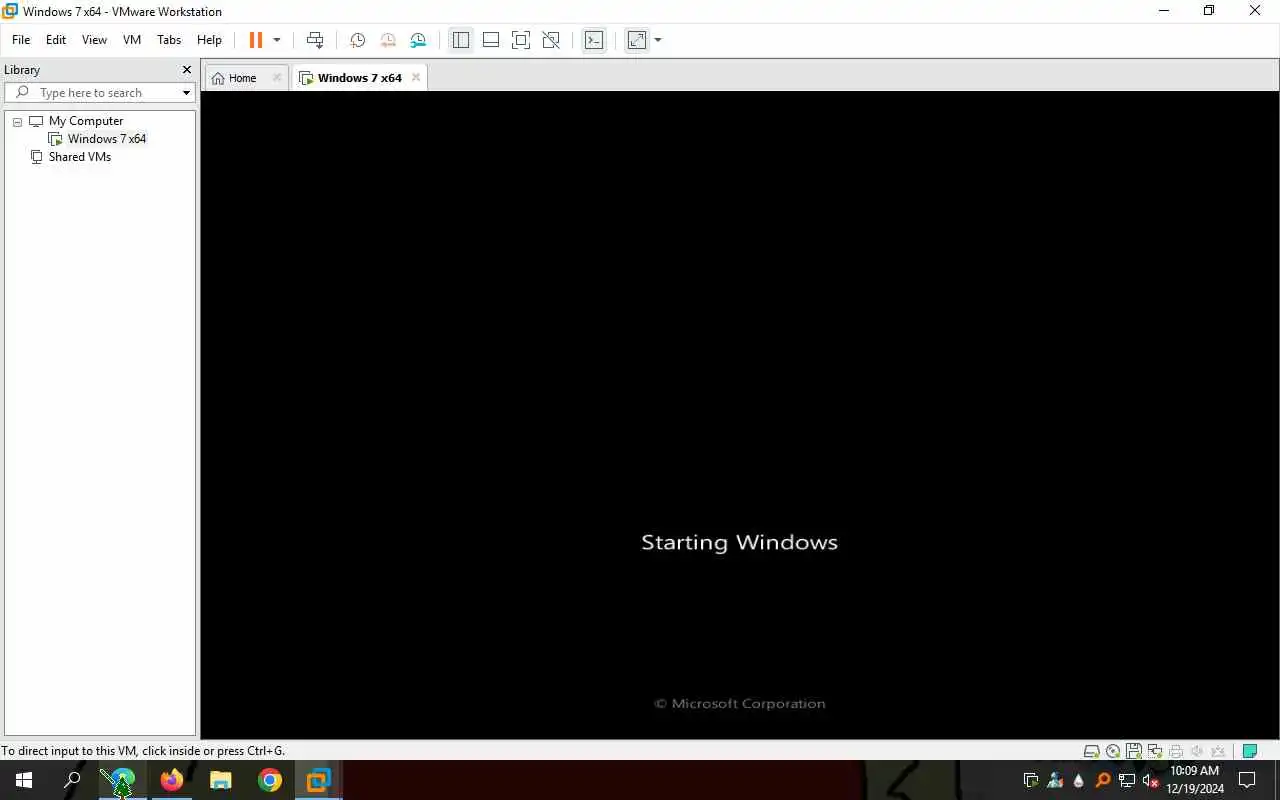Click the CD/DVD drive status icon

(1113, 751)
